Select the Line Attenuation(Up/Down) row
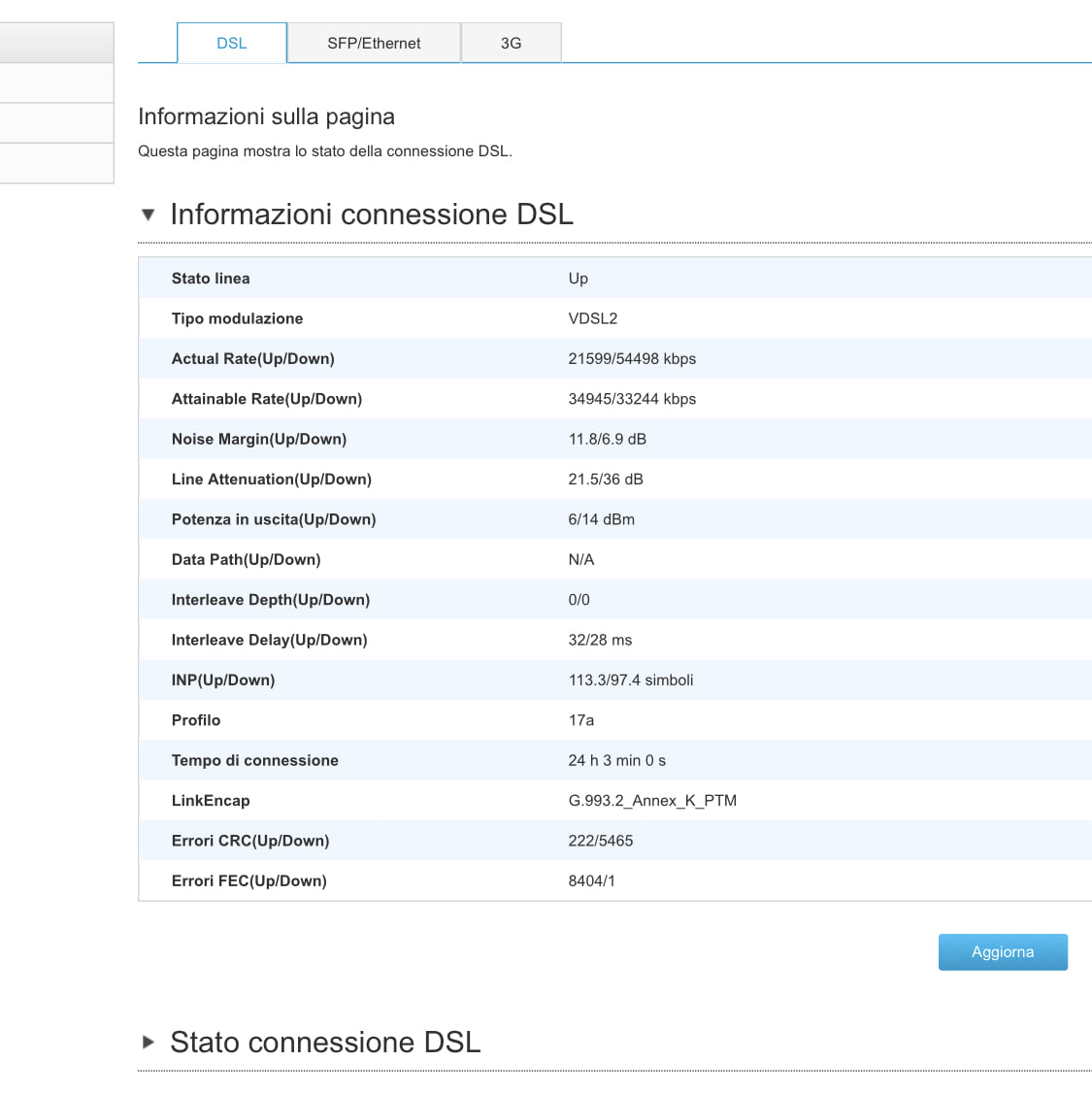This screenshot has height=1094, width=1092. click(614, 480)
